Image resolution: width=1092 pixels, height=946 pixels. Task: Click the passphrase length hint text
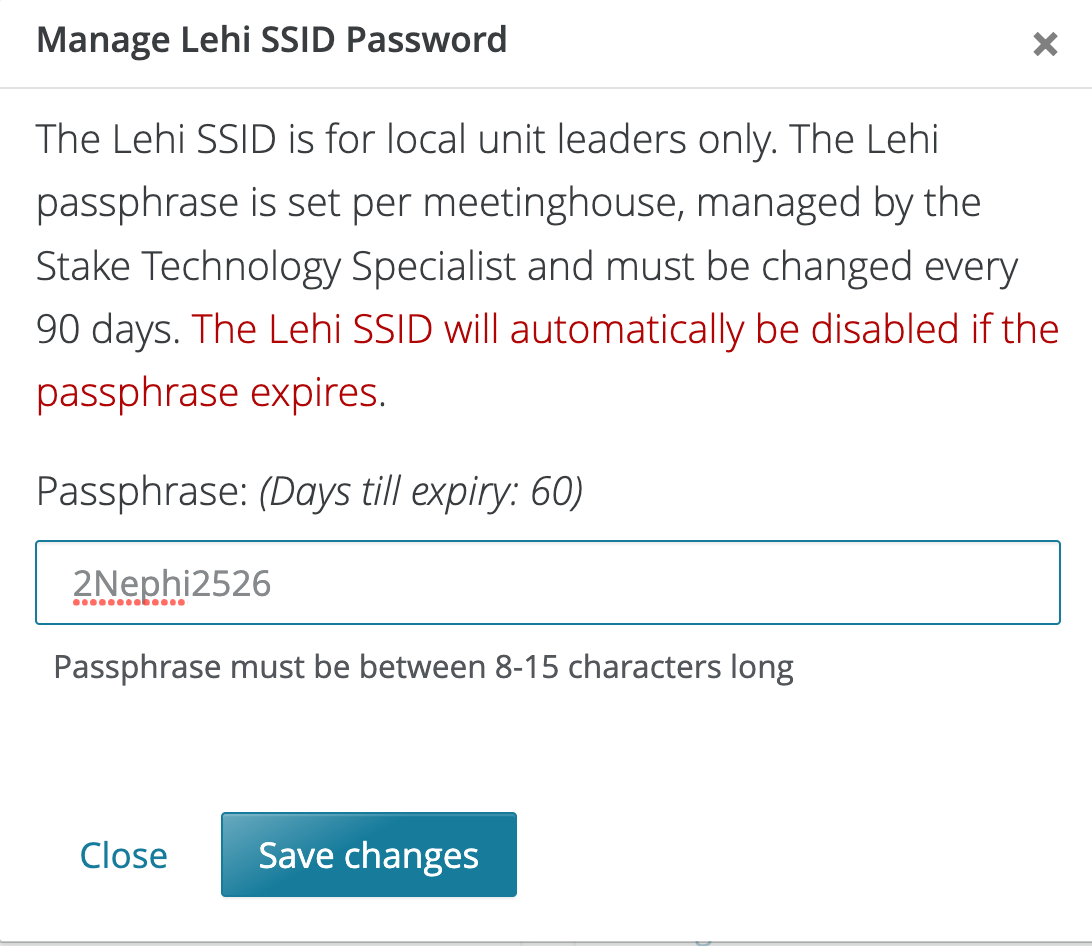[x=423, y=666]
